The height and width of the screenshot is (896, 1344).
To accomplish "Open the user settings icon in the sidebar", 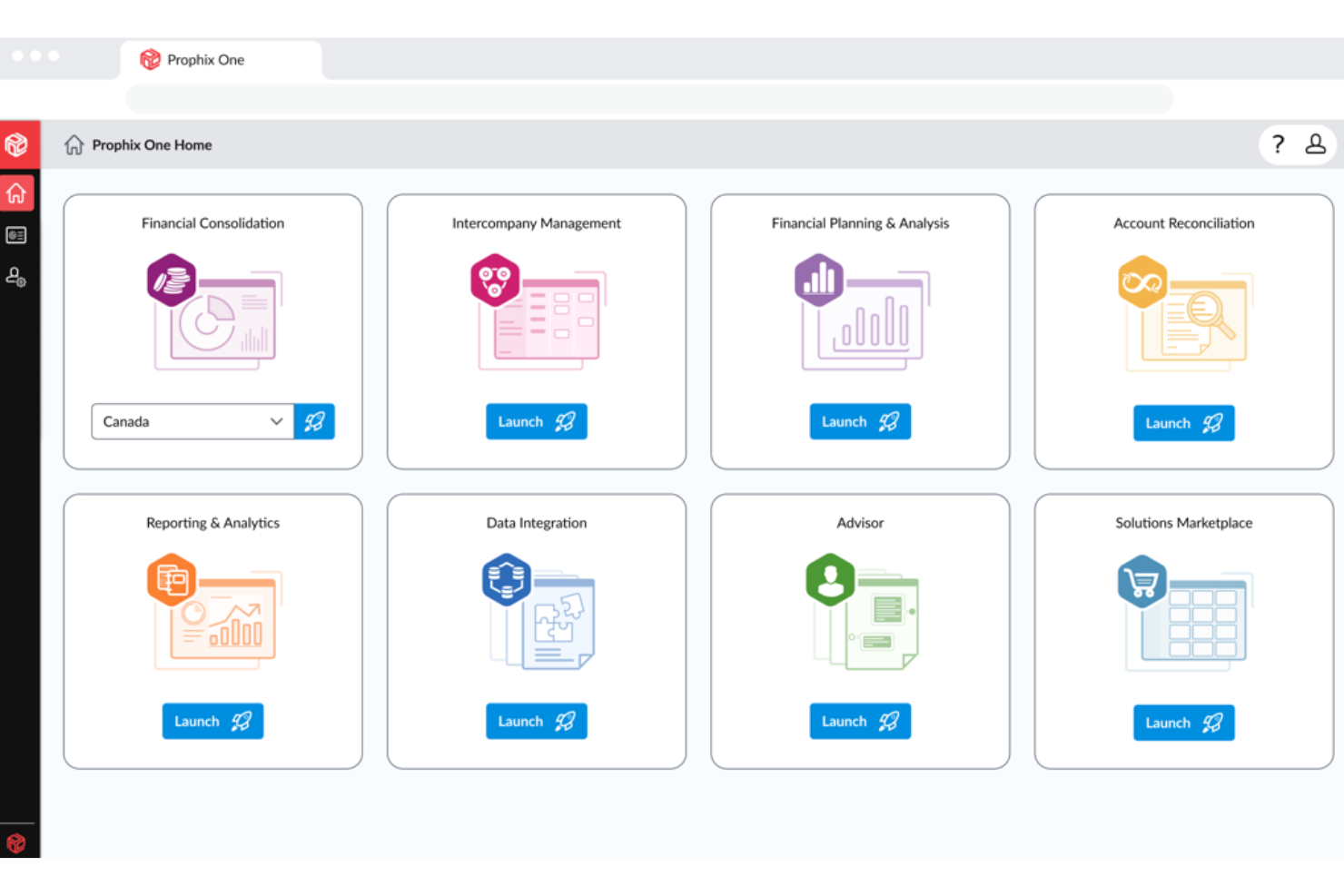I will 16,277.
